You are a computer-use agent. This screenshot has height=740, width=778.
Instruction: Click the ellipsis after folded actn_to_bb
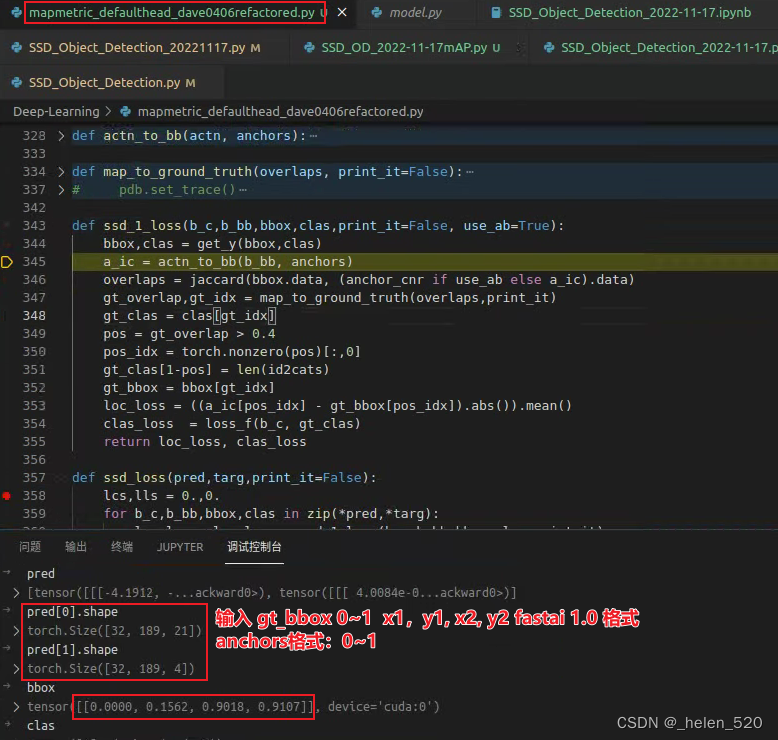tap(313, 135)
